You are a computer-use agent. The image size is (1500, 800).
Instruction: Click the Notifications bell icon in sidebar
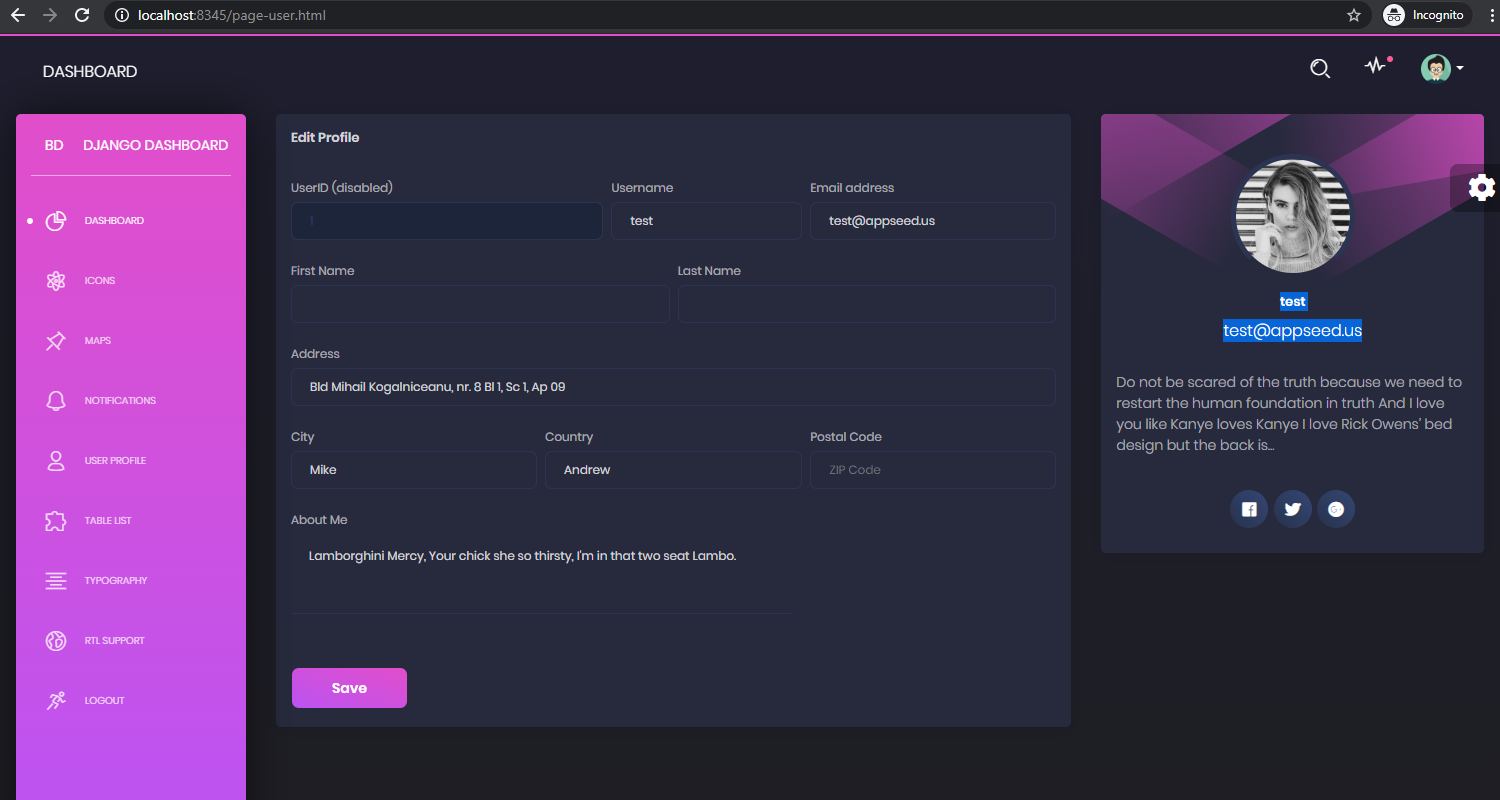click(x=56, y=401)
